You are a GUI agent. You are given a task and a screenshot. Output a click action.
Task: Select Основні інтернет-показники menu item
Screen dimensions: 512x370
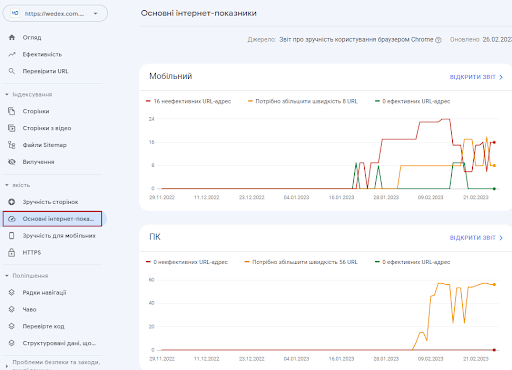point(53,219)
